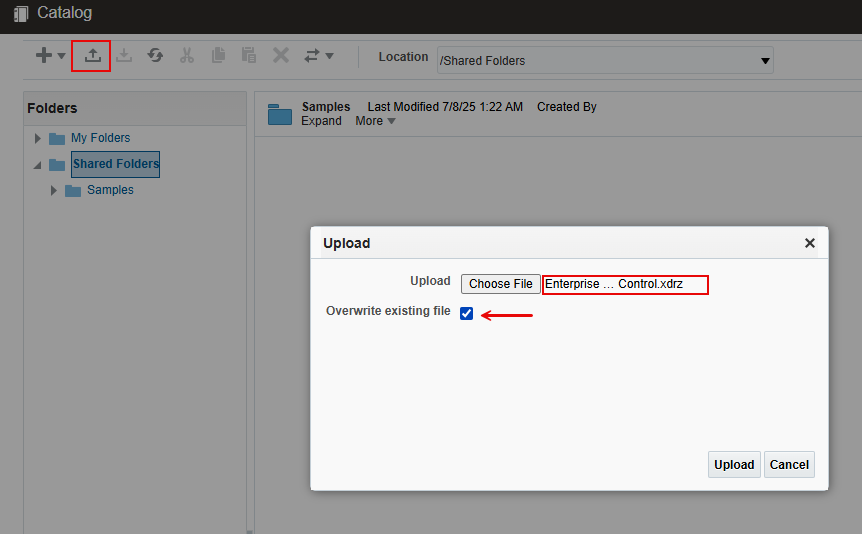
Task: Uncheck the Overwrite existing file checkbox
Action: pyautogui.click(x=466, y=313)
